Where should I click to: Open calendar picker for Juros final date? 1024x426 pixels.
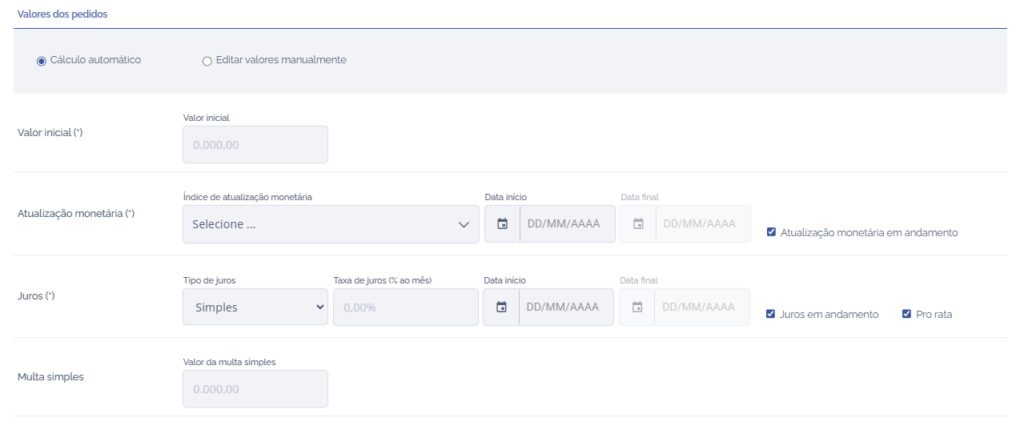(637, 307)
